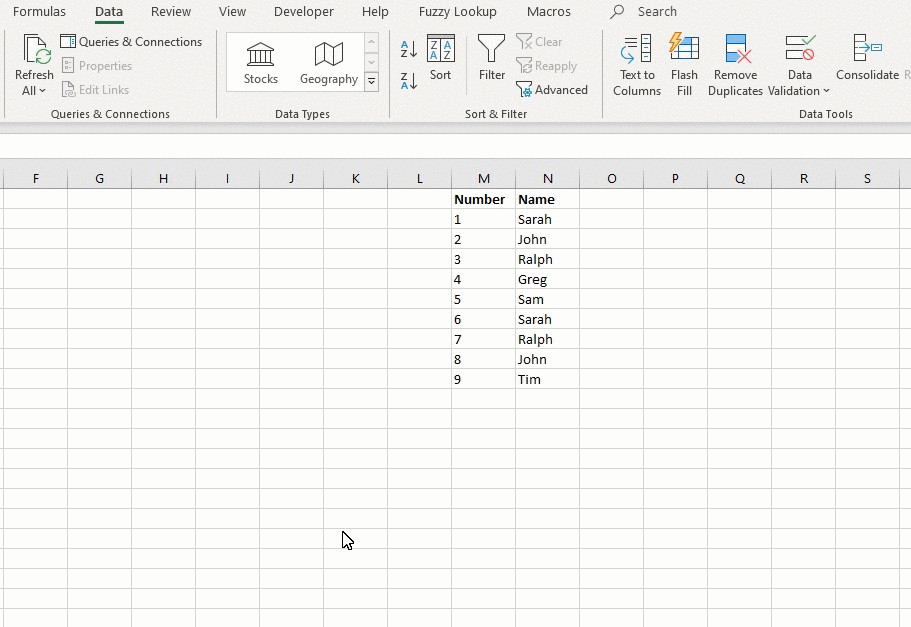Click the Text to Columns icon

coord(636,65)
